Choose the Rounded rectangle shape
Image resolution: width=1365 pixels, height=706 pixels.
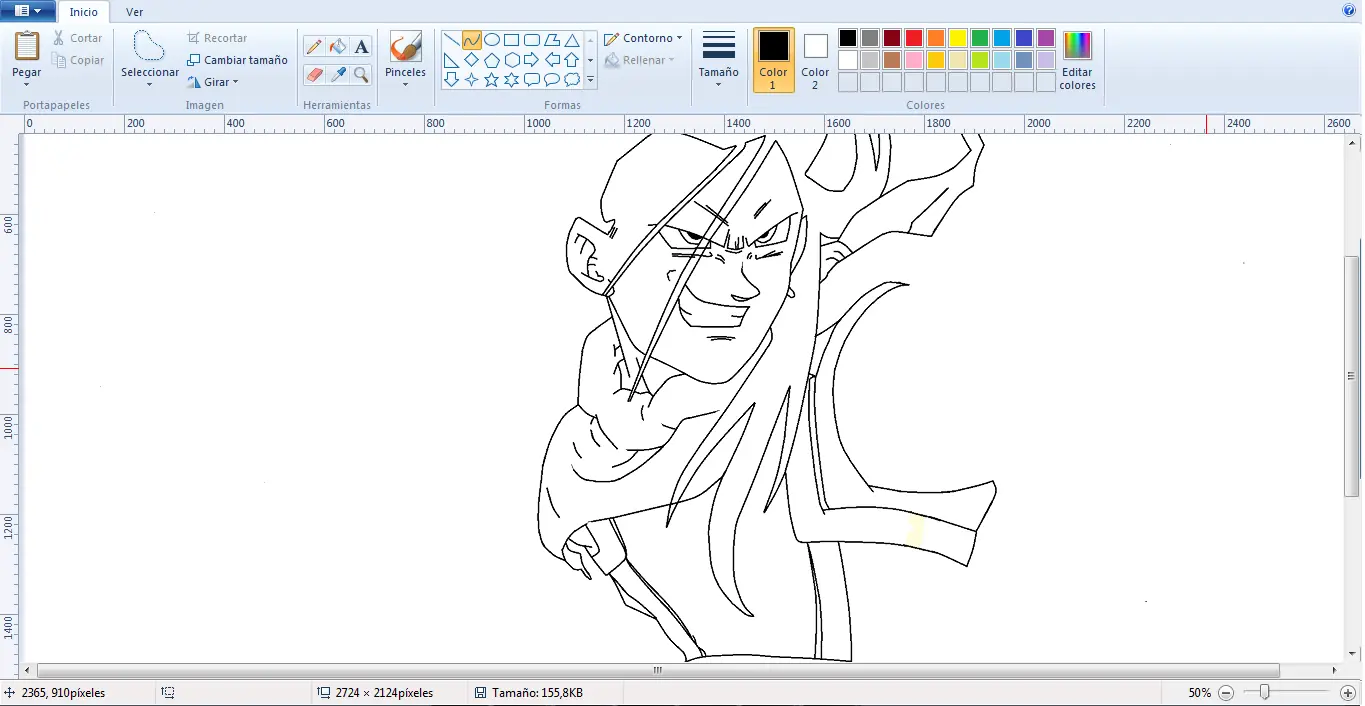(532, 40)
